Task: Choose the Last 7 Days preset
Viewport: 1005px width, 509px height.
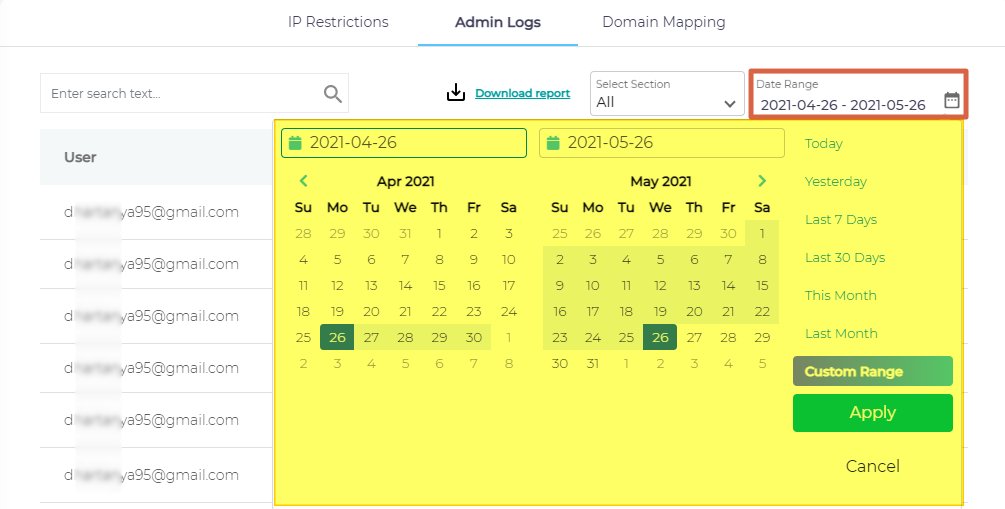Action: pyautogui.click(x=840, y=219)
